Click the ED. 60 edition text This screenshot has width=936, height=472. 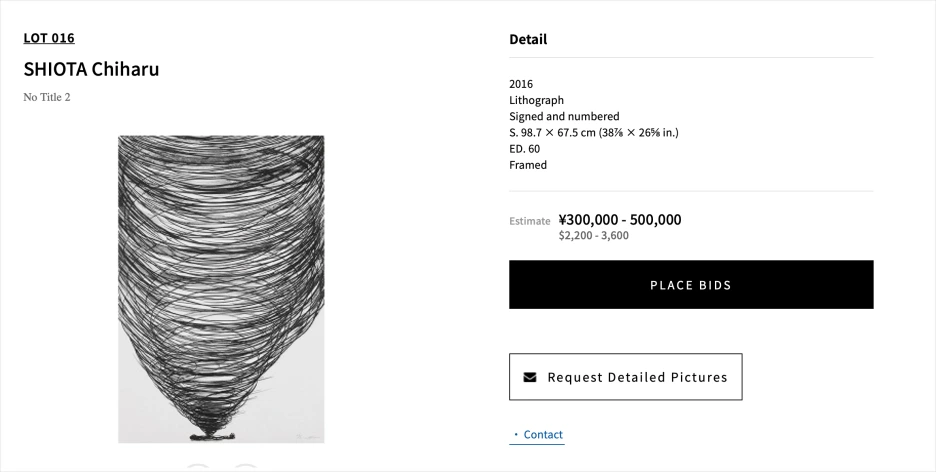pyautogui.click(x=524, y=148)
